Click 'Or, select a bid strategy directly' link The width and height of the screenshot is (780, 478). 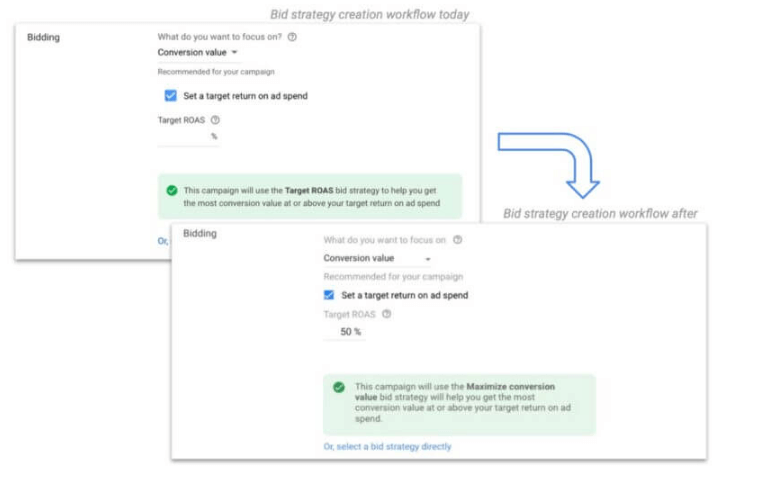coord(387,447)
